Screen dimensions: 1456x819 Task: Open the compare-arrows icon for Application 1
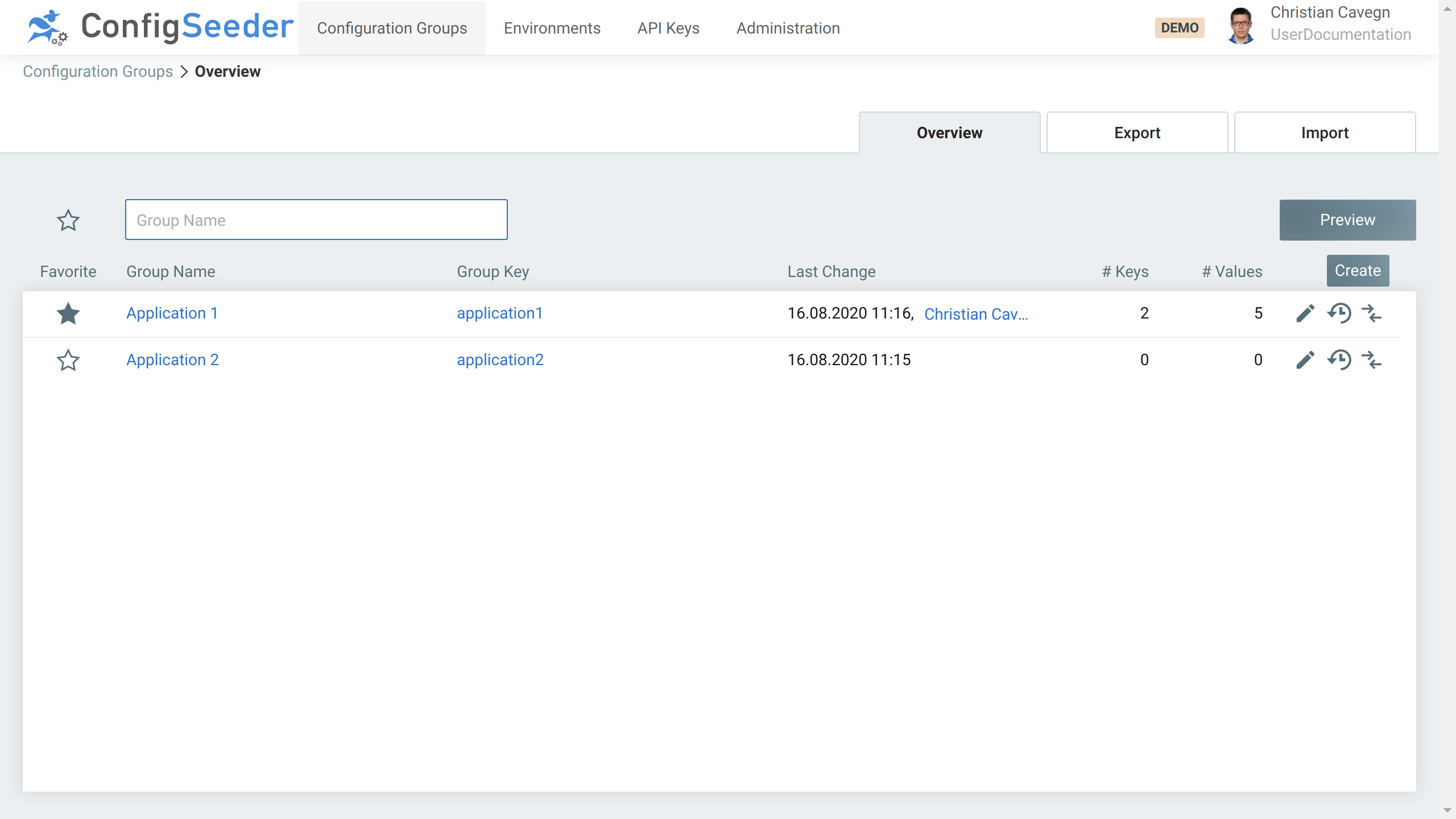pos(1373,313)
